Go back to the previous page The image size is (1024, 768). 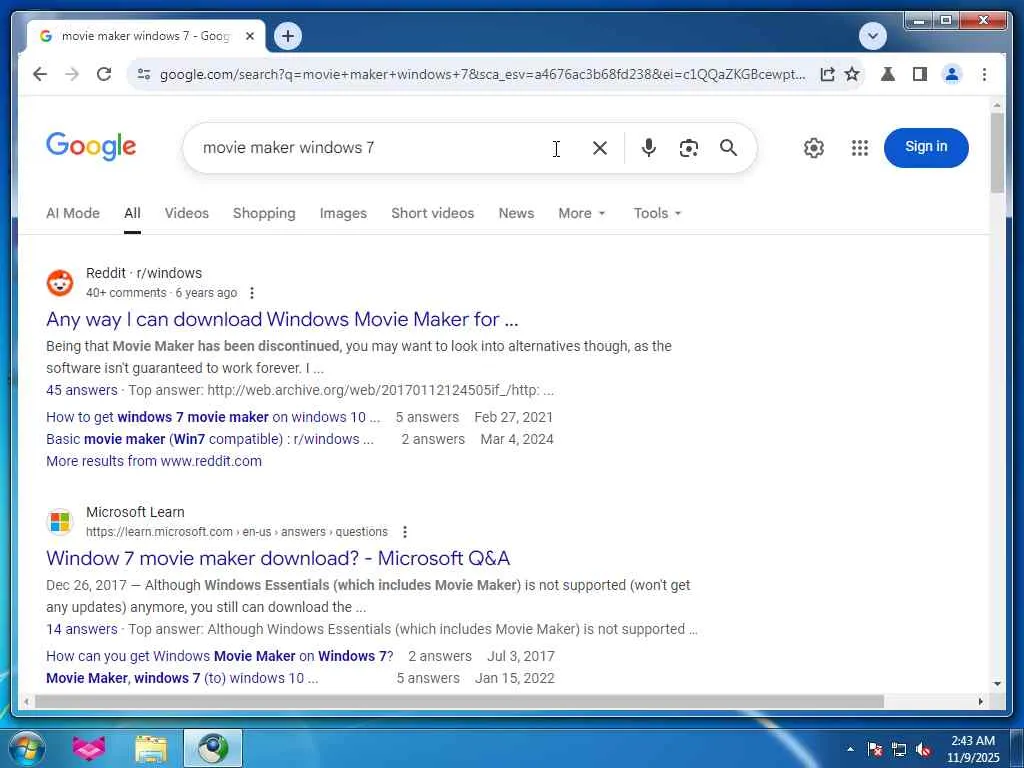[40, 74]
